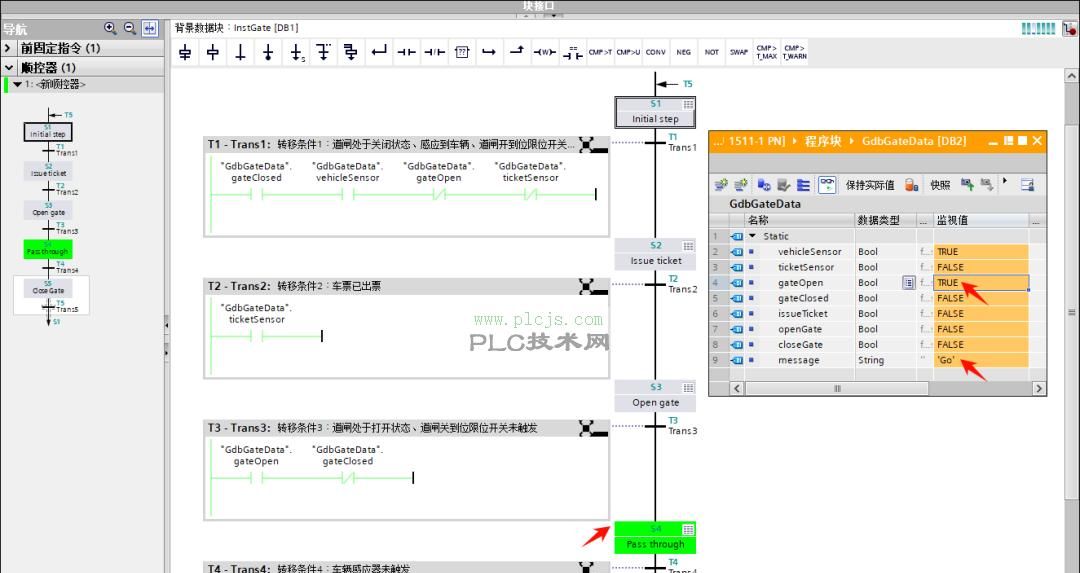This screenshot has width=1080, height=573.
Task: Insert step and transition from toolbar
Action: pos(185,52)
